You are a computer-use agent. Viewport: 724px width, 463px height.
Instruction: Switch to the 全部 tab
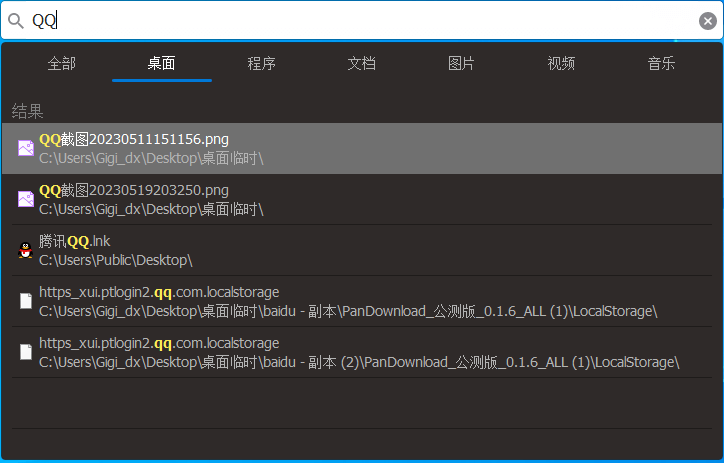tap(61, 63)
